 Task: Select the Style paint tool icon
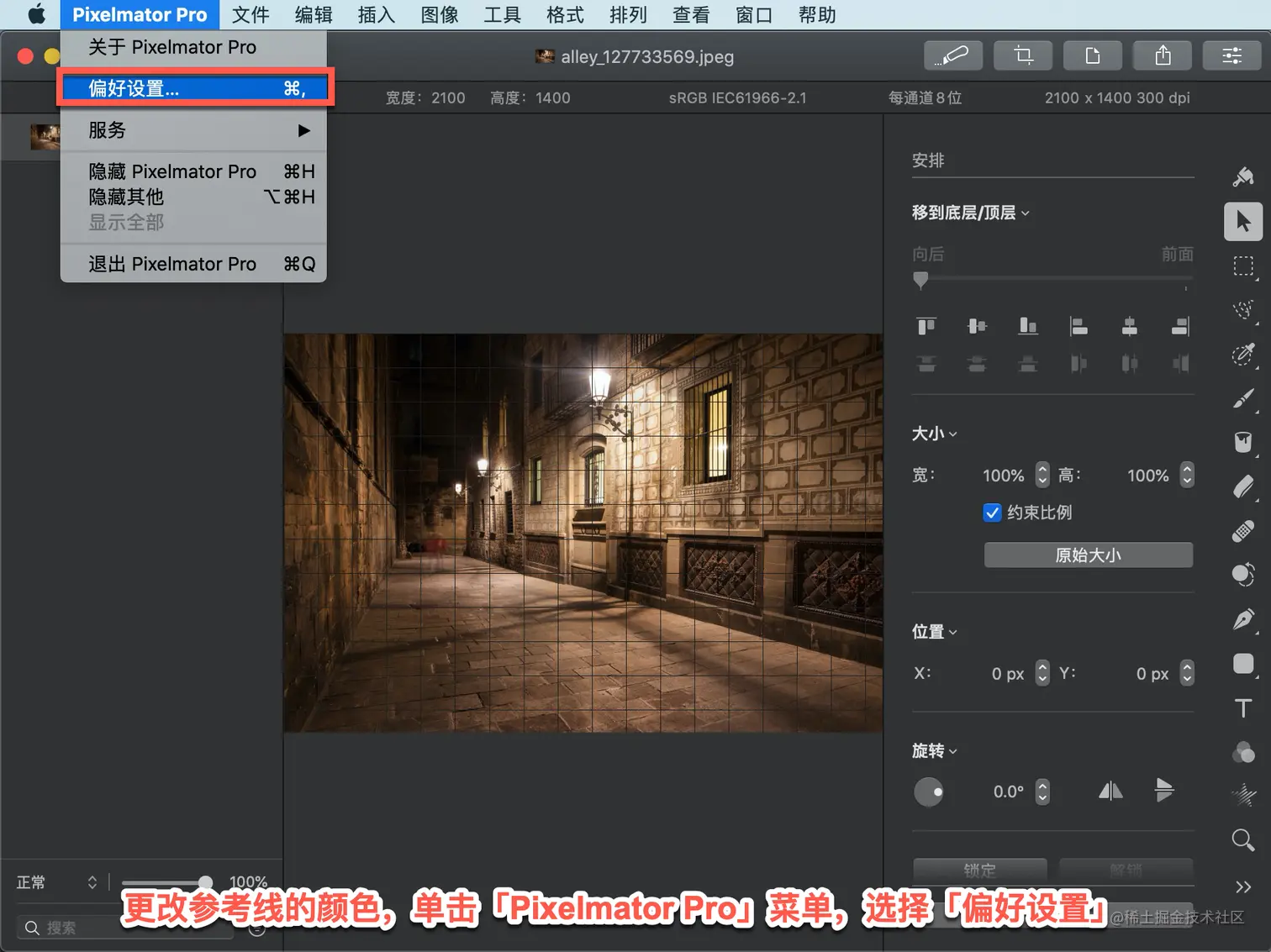pos(1243,176)
